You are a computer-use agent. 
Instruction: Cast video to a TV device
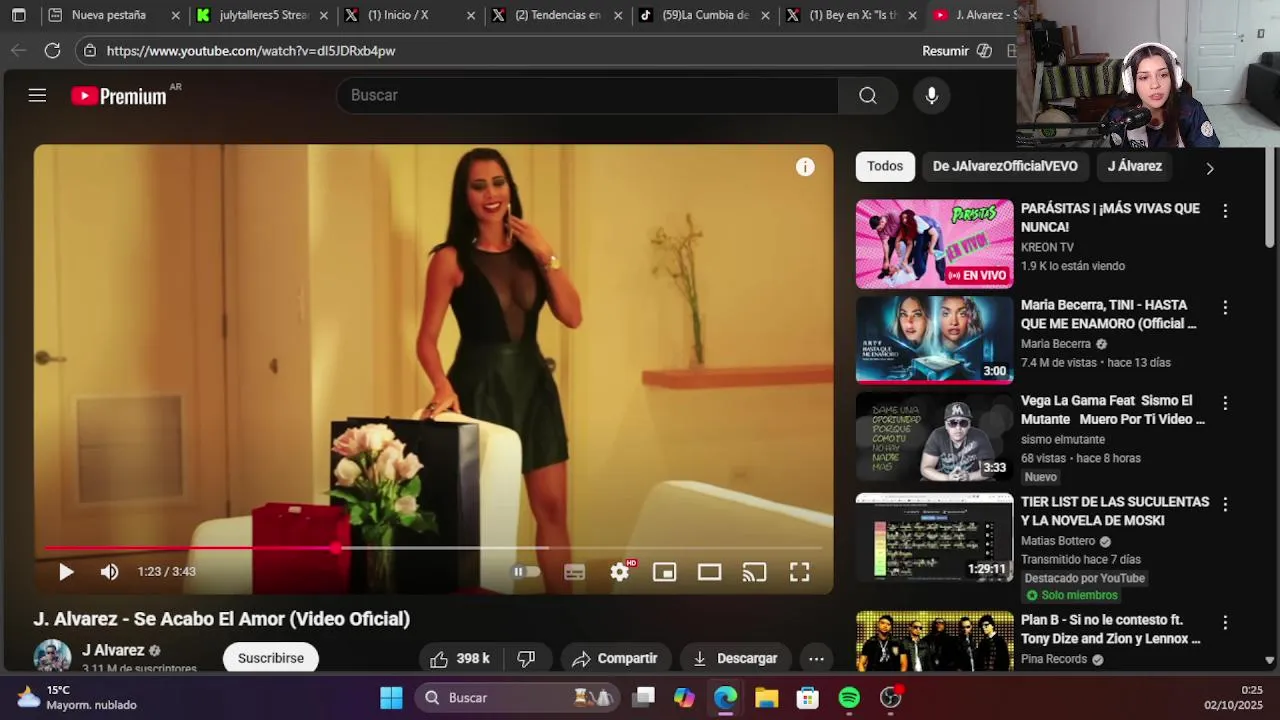tap(754, 572)
